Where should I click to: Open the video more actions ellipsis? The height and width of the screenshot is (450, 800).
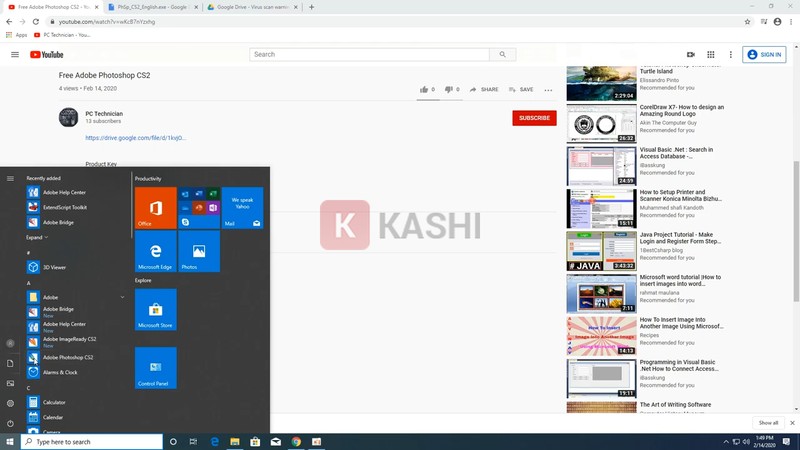(548, 90)
